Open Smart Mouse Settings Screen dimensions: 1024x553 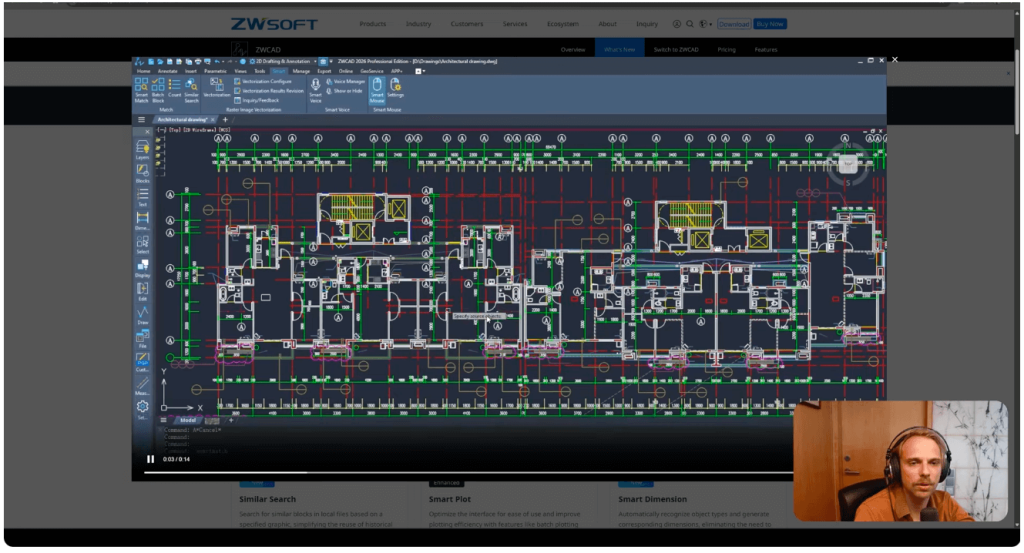[396, 90]
